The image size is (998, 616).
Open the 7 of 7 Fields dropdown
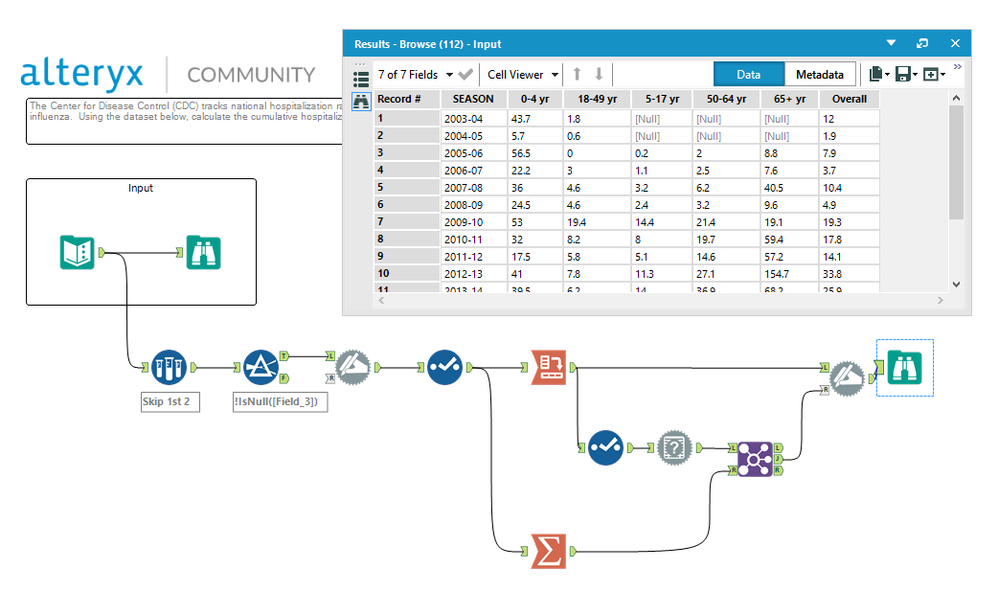click(449, 75)
